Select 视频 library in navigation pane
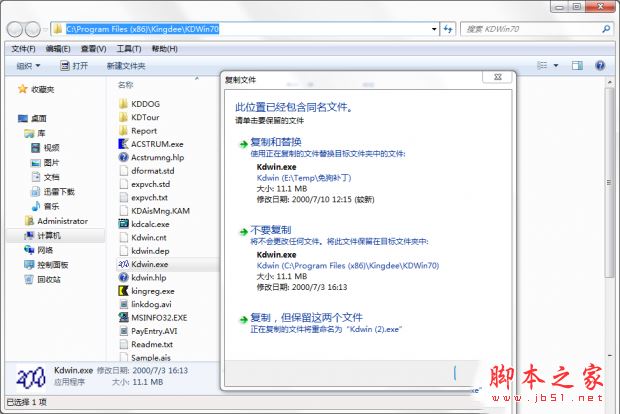This screenshot has height=414, width=620. coord(45,148)
